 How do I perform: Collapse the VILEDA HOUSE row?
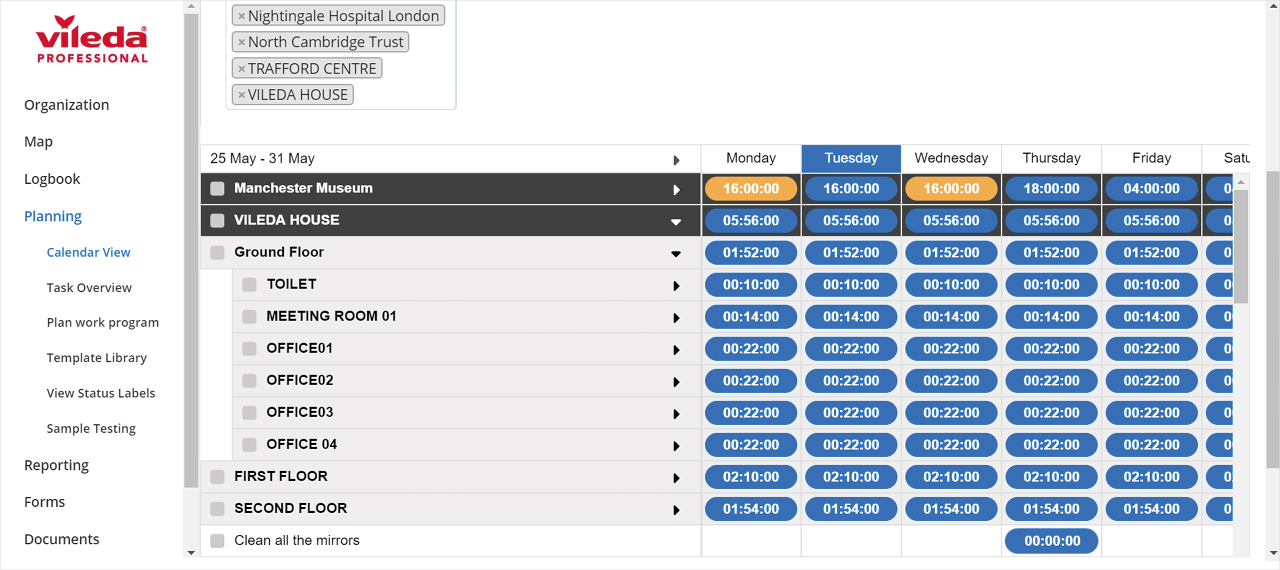(x=676, y=222)
